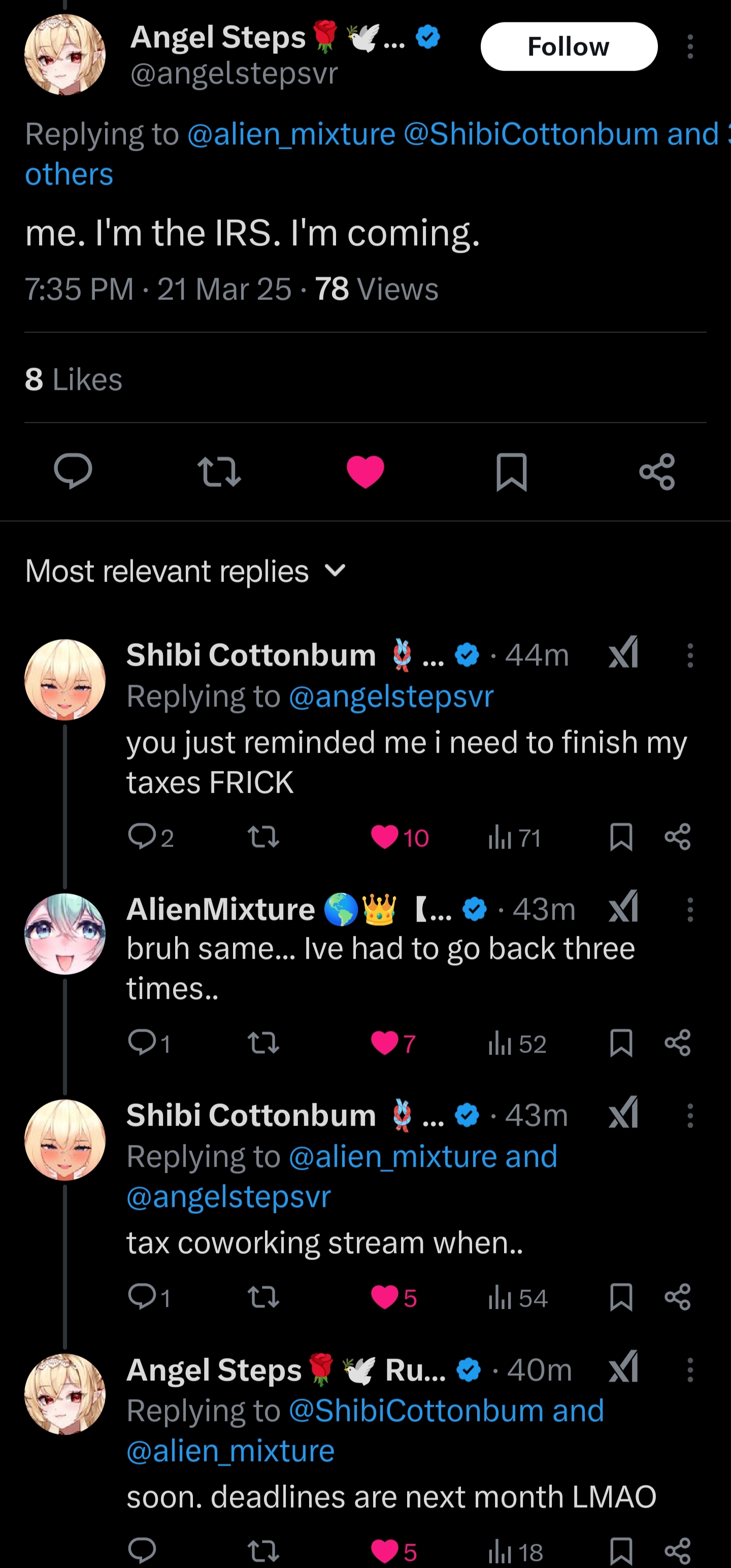Image resolution: width=731 pixels, height=1568 pixels.
Task: Open 8 Likes list
Action: click(x=74, y=379)
